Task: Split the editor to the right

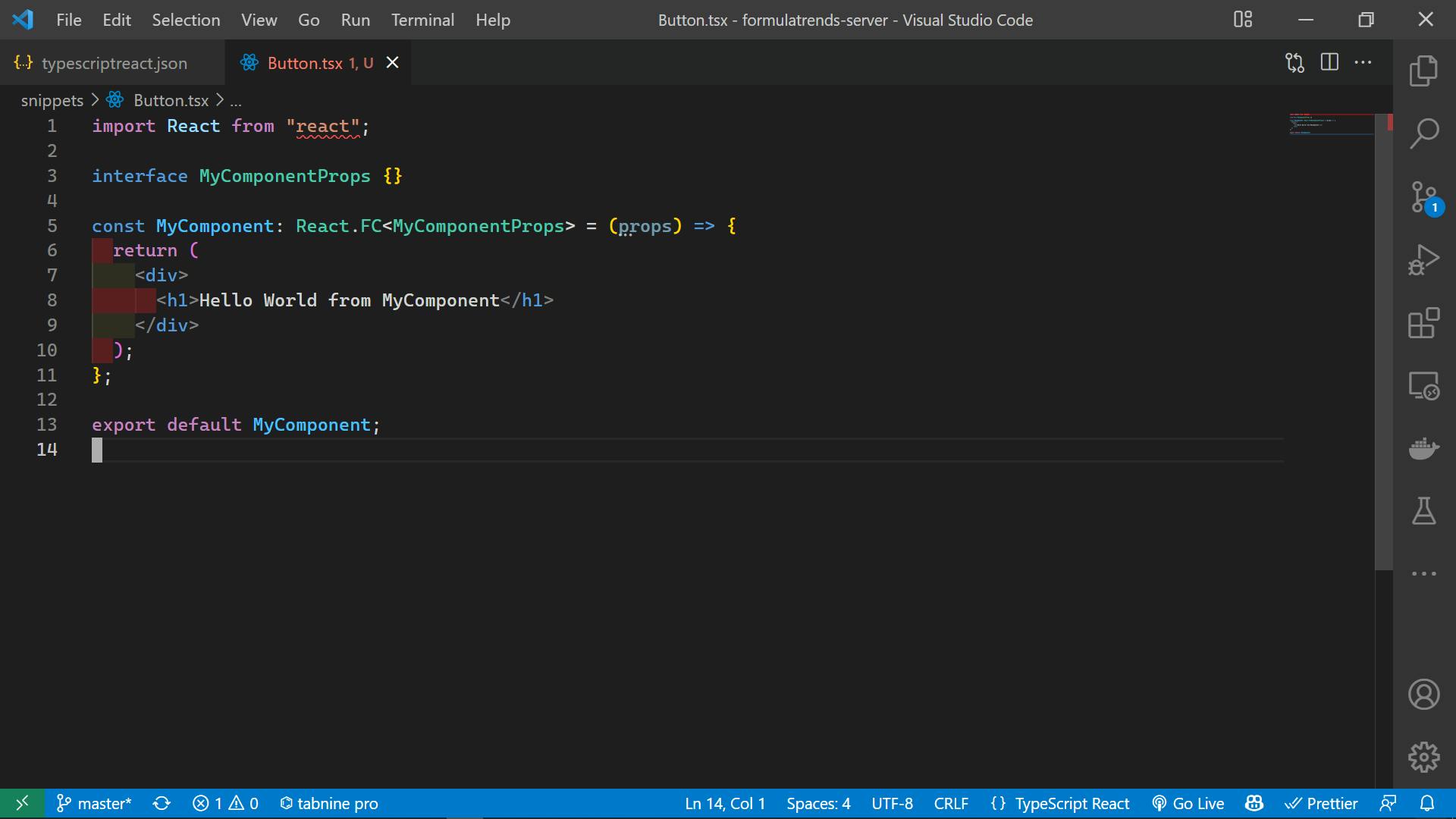Action: (1329, 62)
